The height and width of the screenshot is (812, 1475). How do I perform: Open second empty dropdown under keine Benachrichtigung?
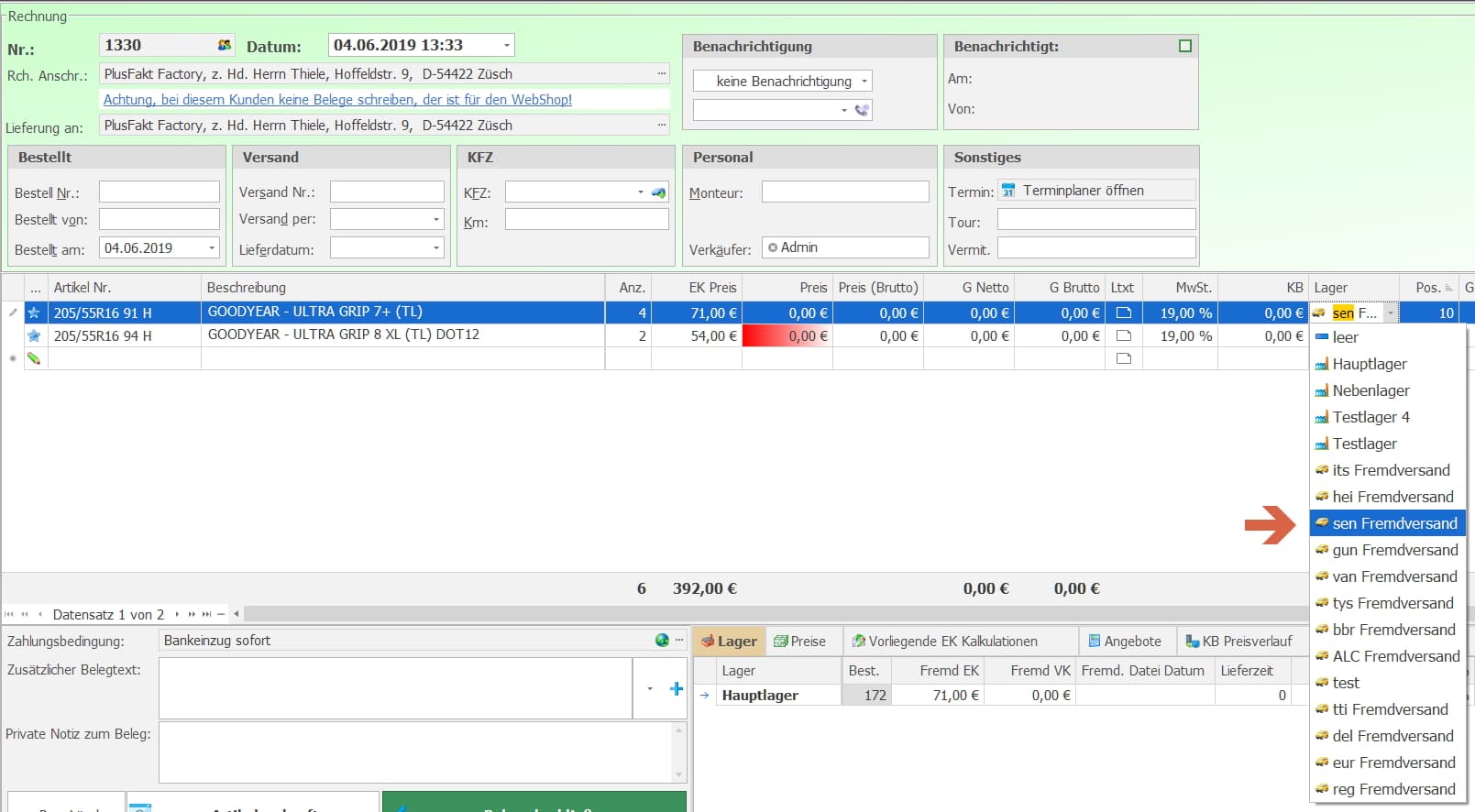[x=844, y=110]
